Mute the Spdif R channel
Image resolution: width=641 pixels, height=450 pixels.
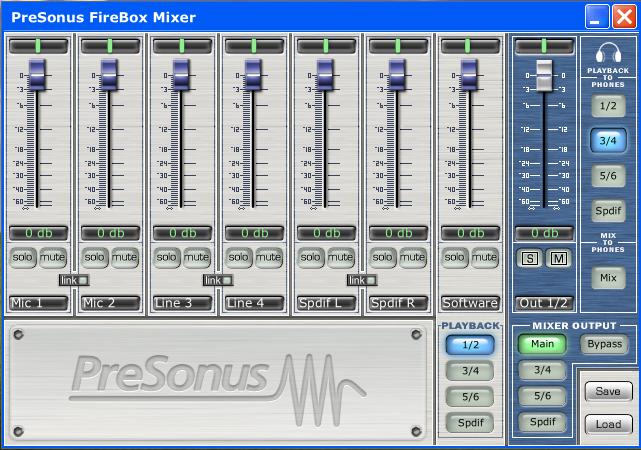(412, 257)
